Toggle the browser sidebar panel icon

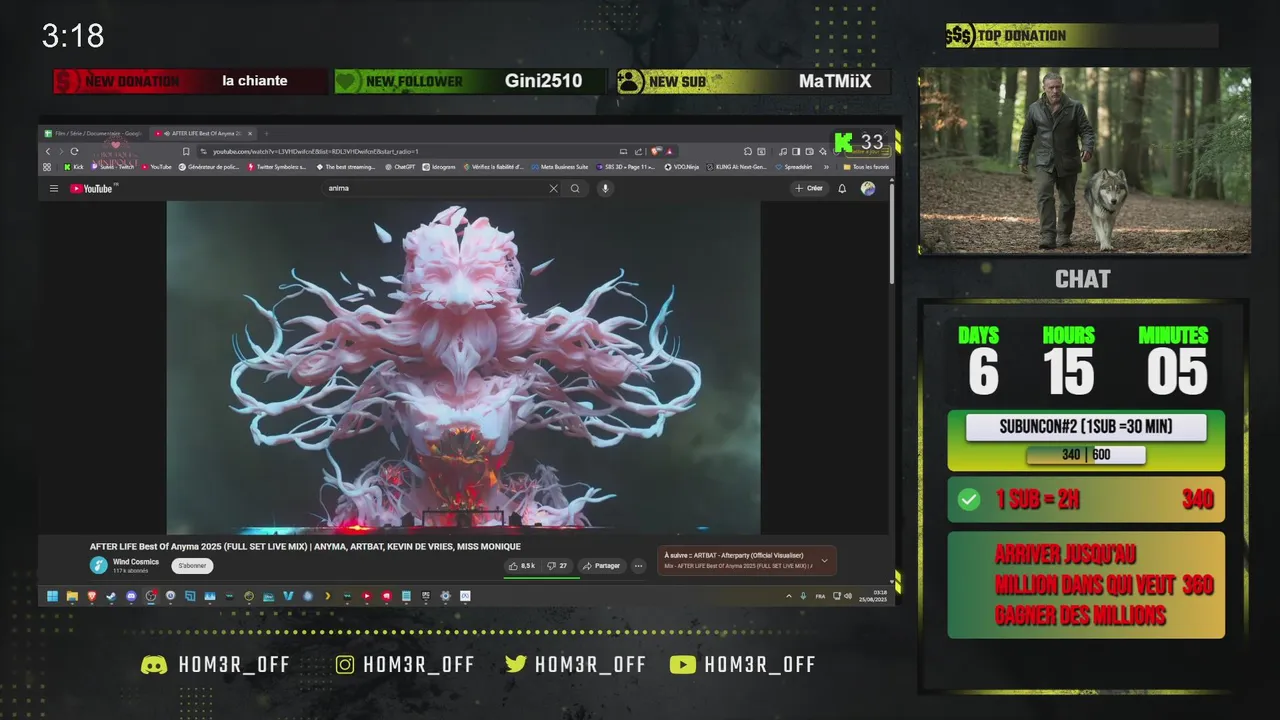coord(796,151)
